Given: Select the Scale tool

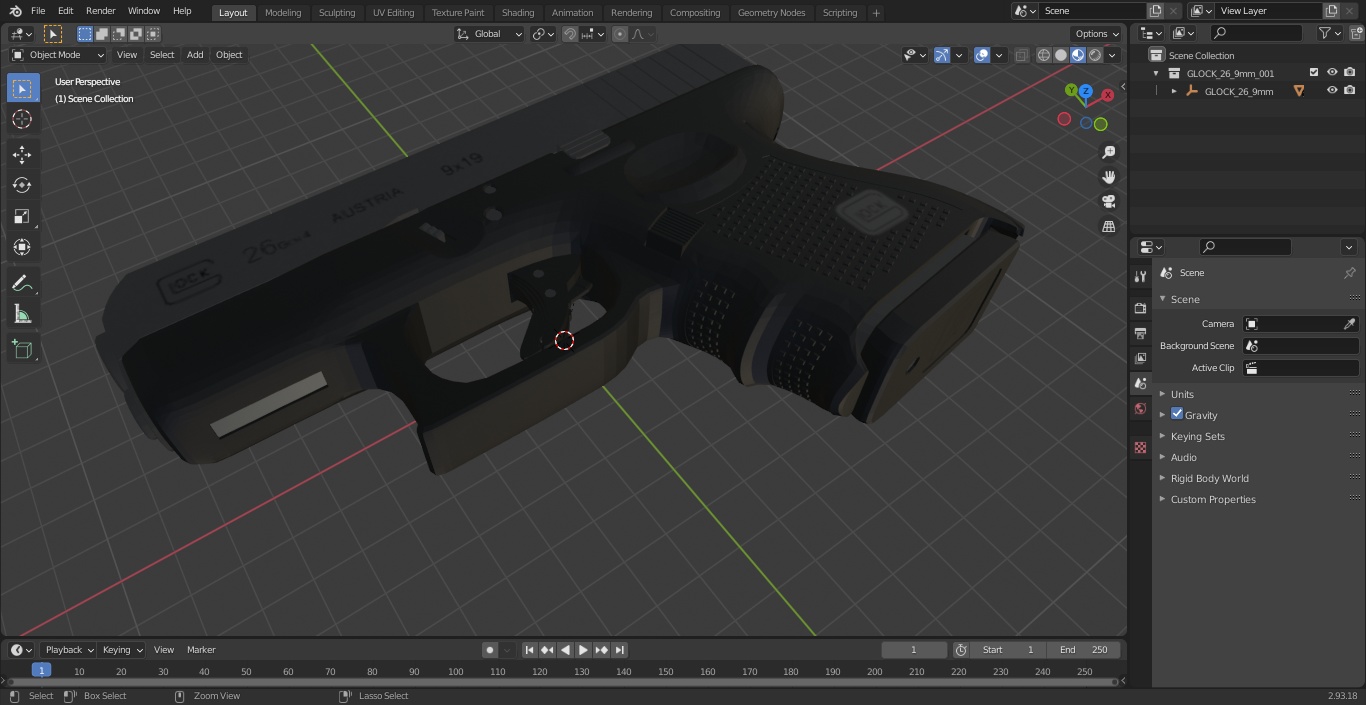Looking at the screenshot, I should pos(22,216).
